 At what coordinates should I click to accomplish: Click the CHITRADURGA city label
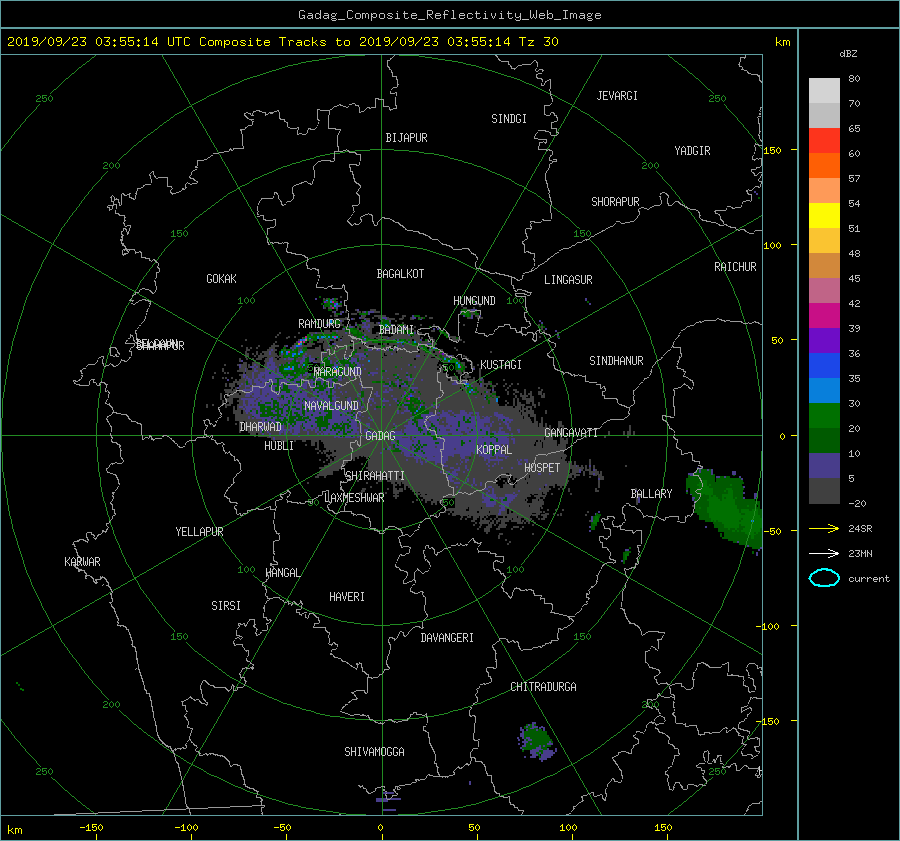(x=543, y=687)
